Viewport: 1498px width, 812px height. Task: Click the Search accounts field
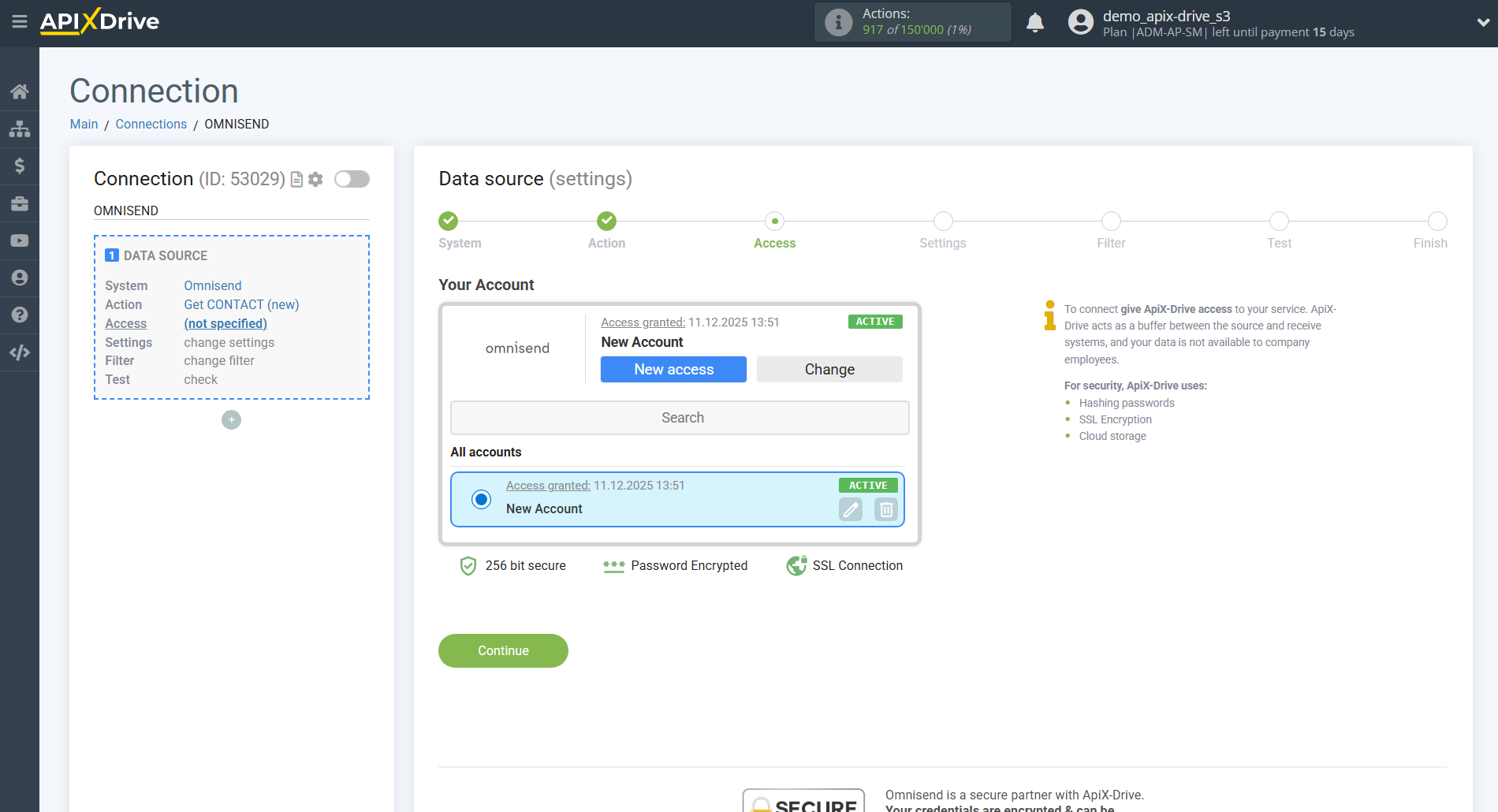tap(679, 417)
